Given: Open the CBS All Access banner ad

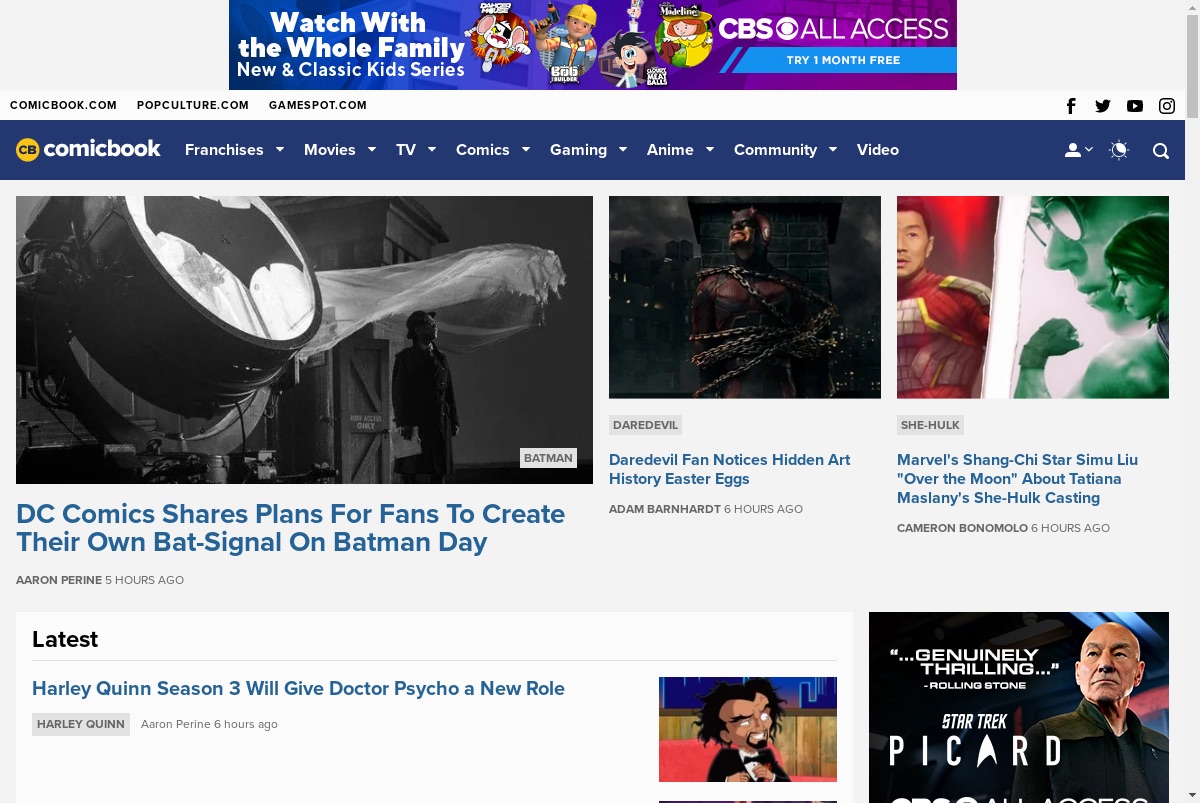Looking at the screenshot, I should point(593,45).
